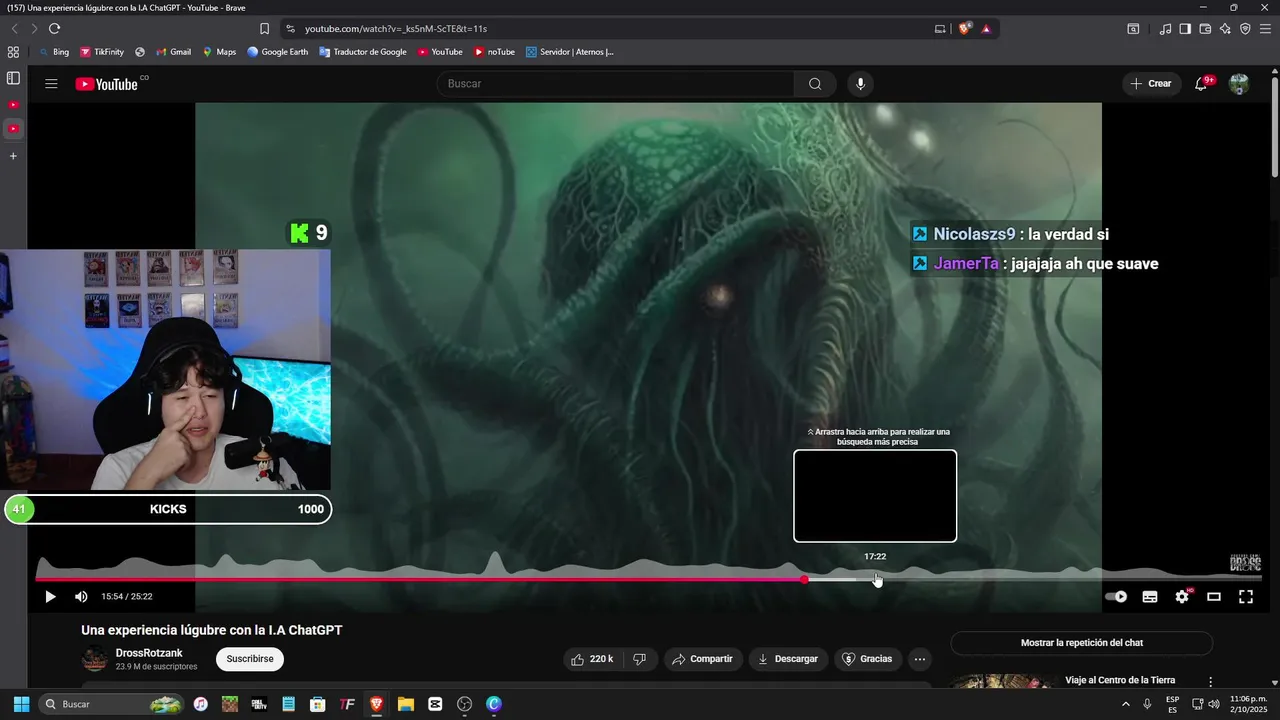1280x720 pixels.
Task: Reload the page
Action: 54,29
